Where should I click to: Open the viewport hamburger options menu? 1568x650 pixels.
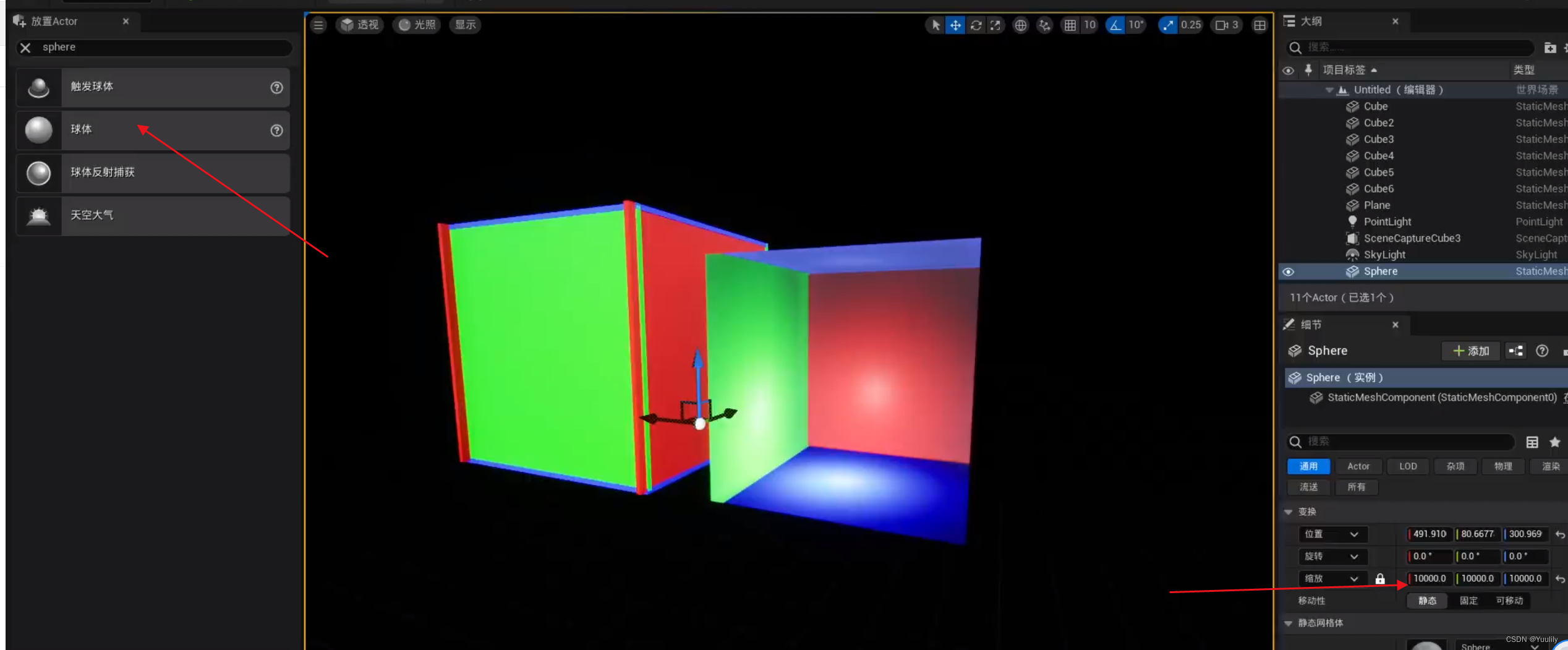[x=318, y=25]
